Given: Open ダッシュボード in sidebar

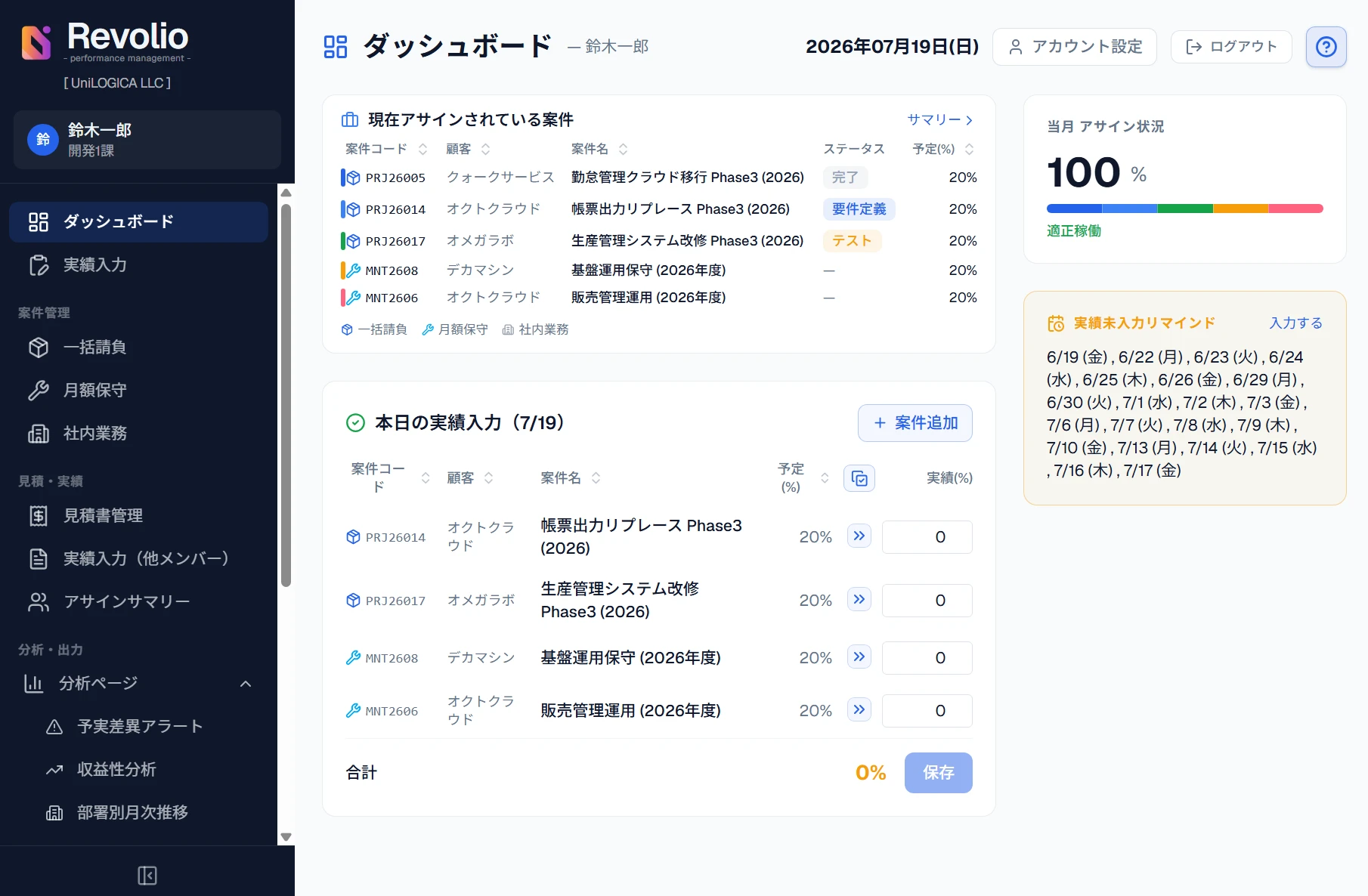Looking at the screenshot, I should coord(139,222).
